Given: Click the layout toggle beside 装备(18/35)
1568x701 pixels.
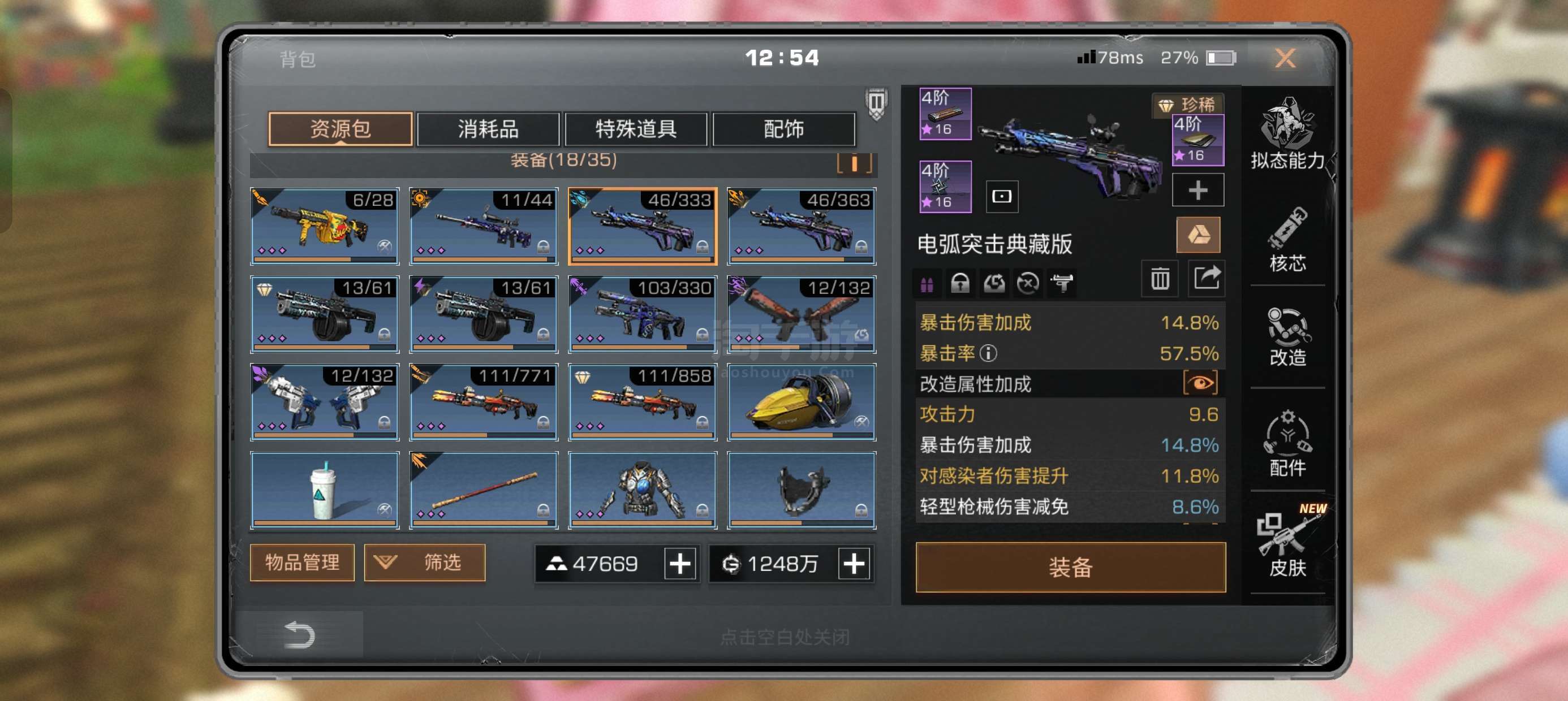Looking at the screenshot, I should [855, 163].
